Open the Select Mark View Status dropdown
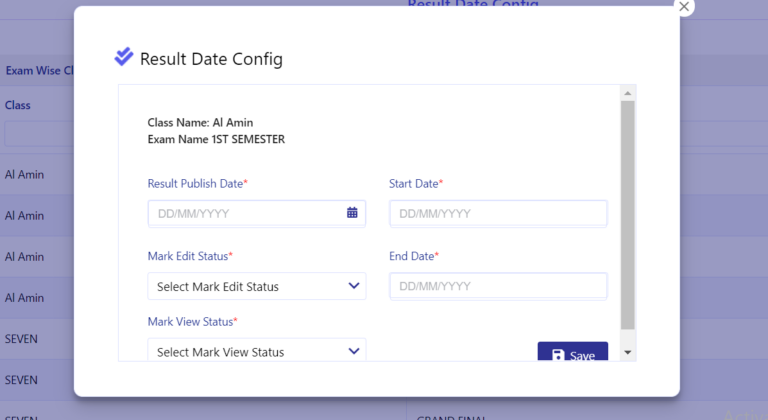Screen dimensions: 768x420 click(x=257, y=350)
